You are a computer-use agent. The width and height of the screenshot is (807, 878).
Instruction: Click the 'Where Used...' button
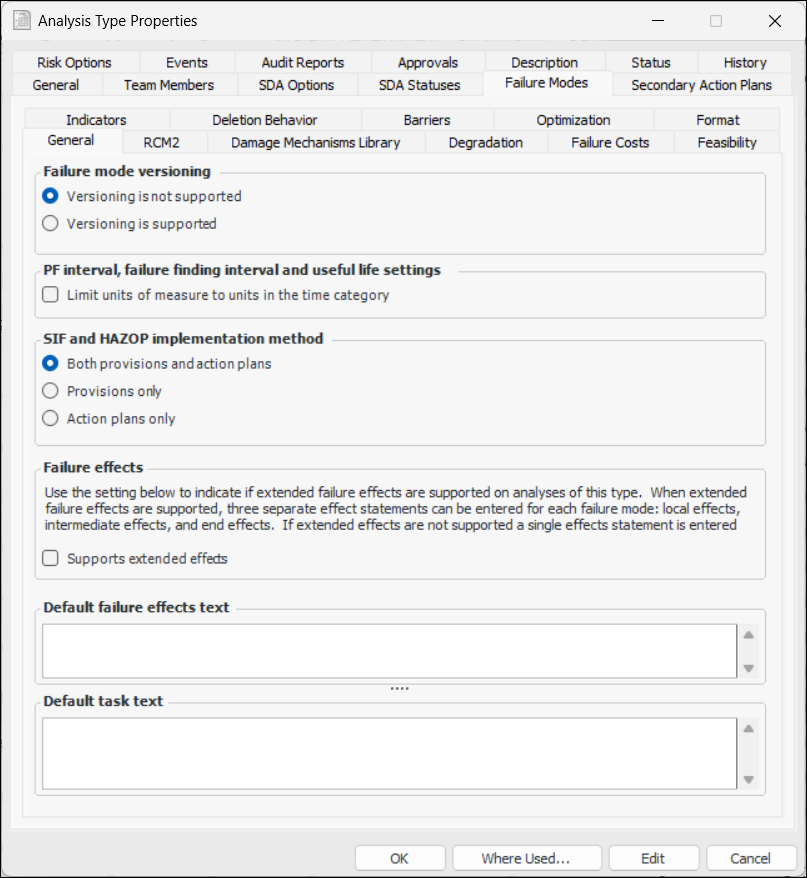[526, 858]
